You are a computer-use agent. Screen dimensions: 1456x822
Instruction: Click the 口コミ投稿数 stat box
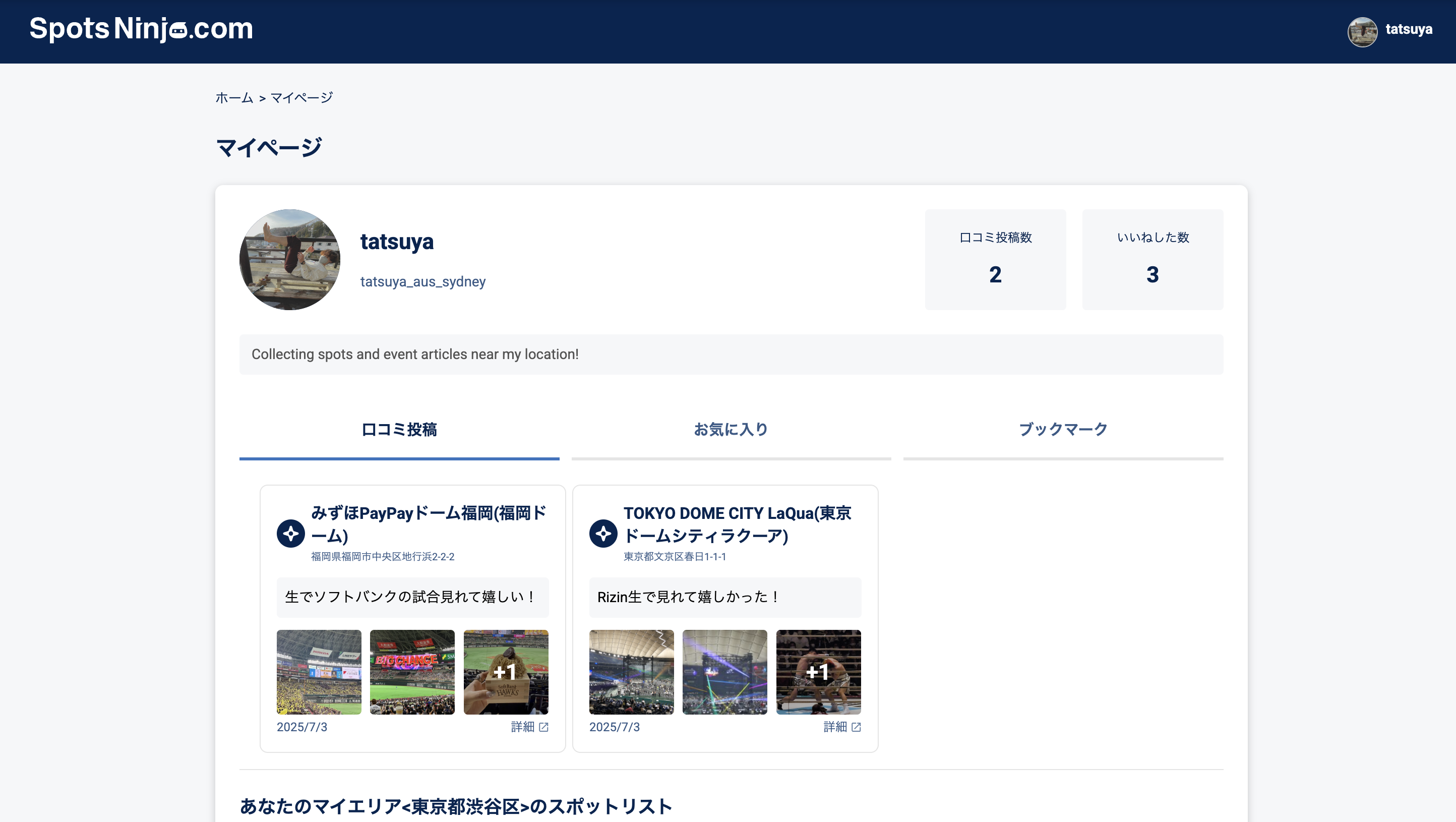pos(995,260)
